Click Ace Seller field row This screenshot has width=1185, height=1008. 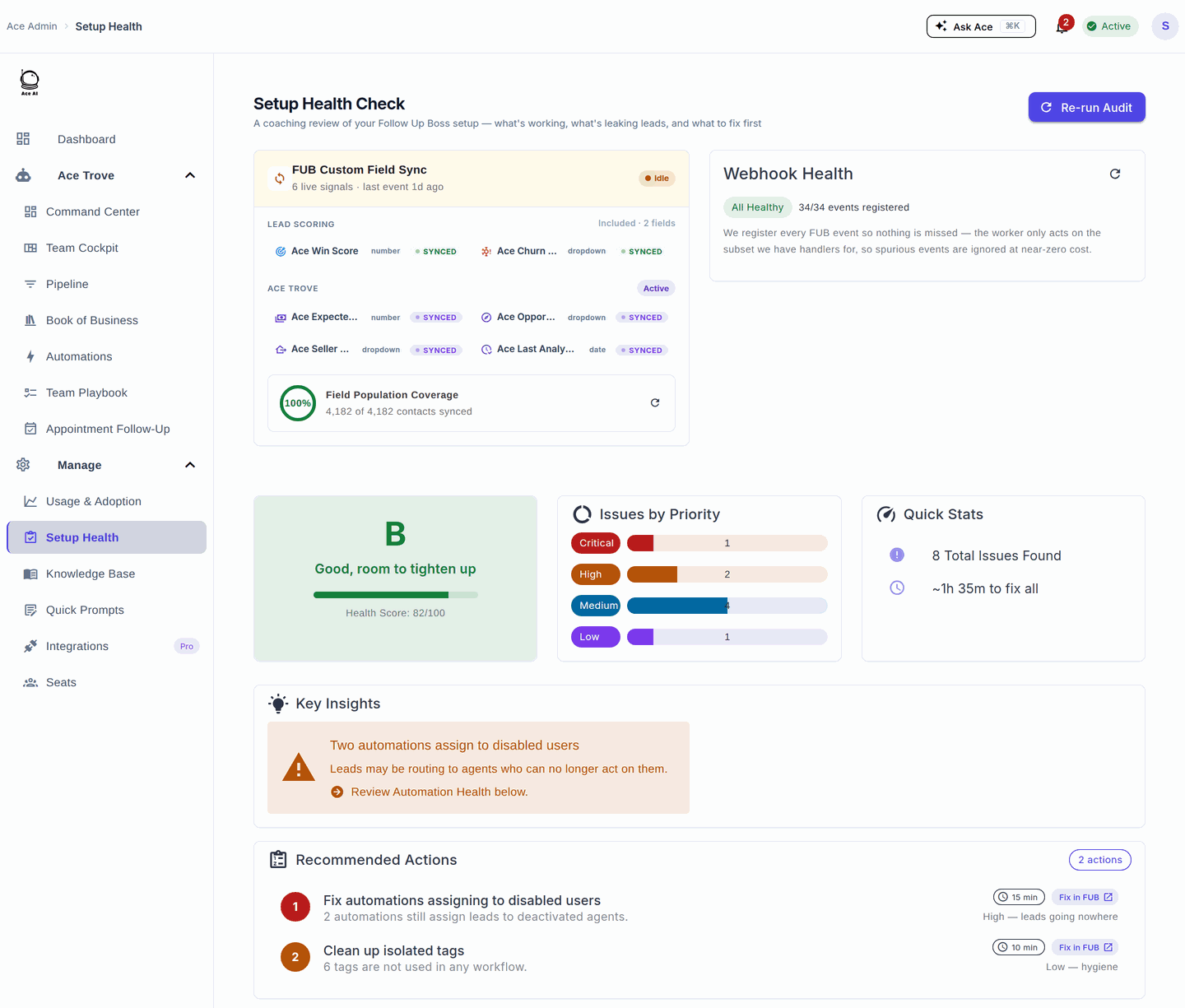tap(369, 350)
